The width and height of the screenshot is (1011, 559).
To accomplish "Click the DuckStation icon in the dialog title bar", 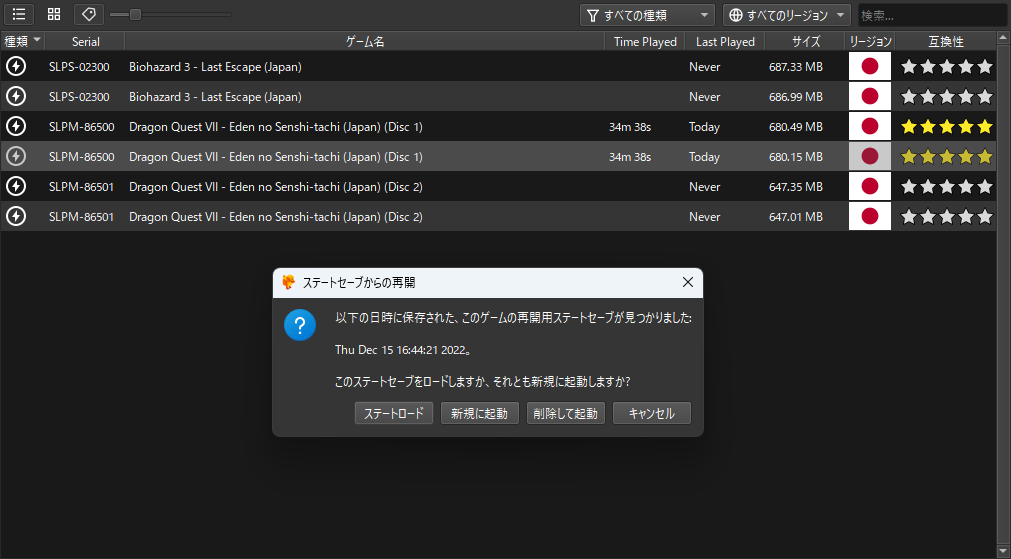I will (x=288, y=282).
